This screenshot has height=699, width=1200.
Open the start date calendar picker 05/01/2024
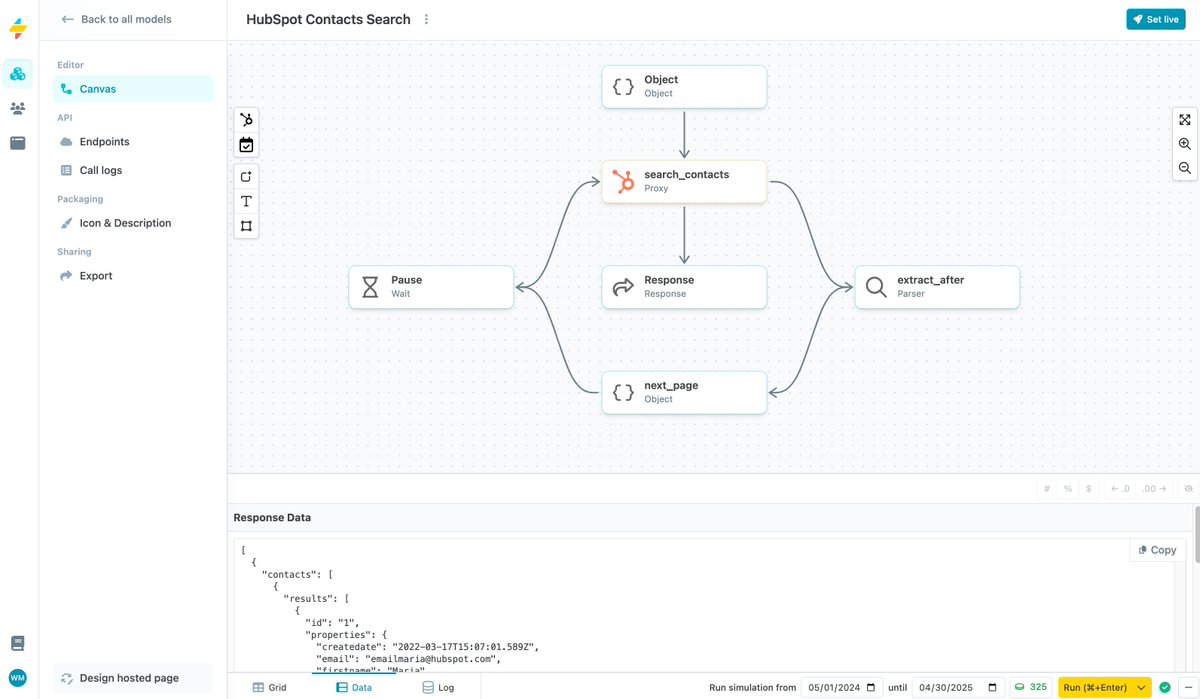coord(871,688)
